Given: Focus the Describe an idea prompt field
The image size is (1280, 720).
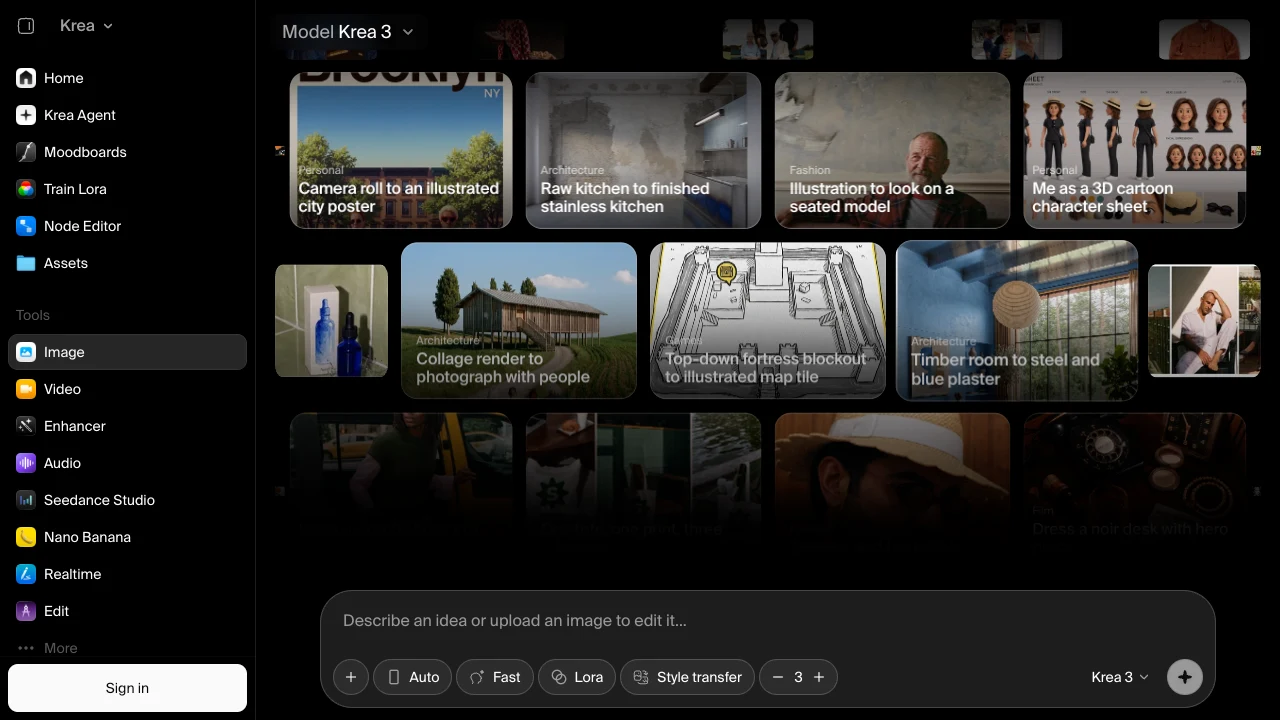Looking at the screenshot, I should 768,621.
